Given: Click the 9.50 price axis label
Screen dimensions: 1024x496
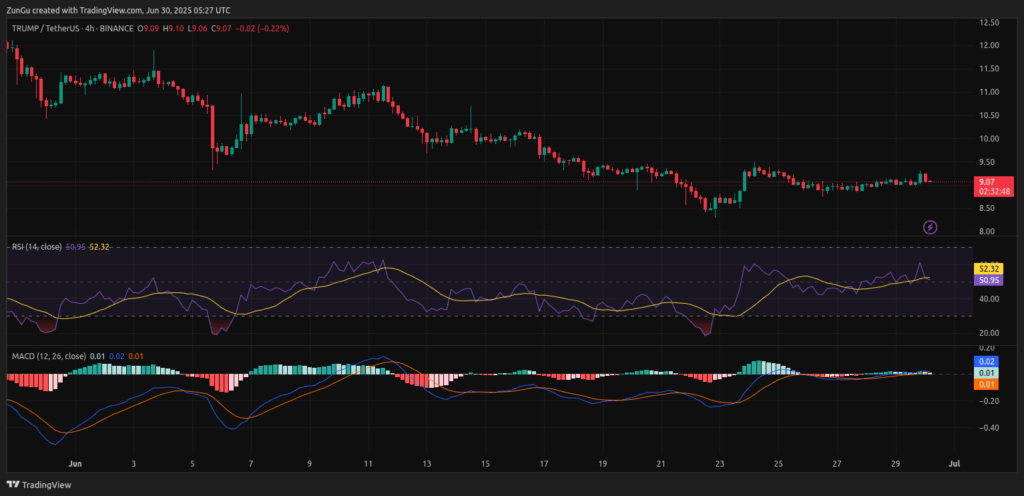Looking at the screenshot, I should 989,162.
